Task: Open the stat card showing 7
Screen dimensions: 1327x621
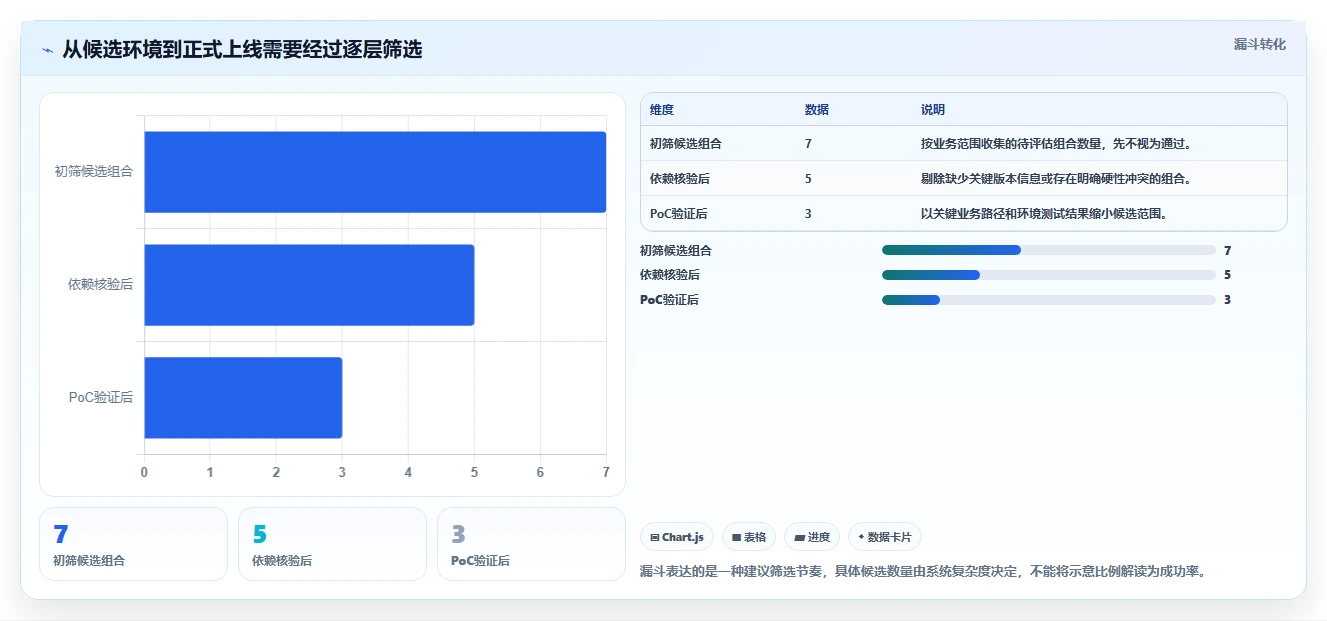Action: pos(134,544)
